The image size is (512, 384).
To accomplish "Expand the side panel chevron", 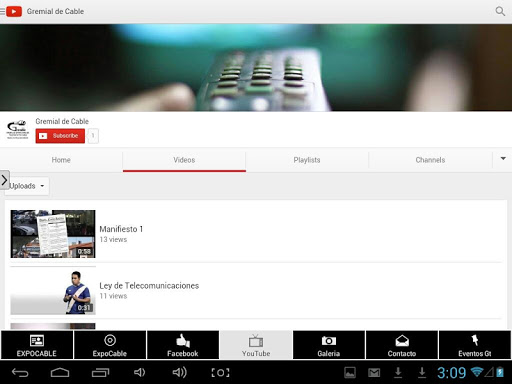I will pyautogui.click(x=4, y=180).
